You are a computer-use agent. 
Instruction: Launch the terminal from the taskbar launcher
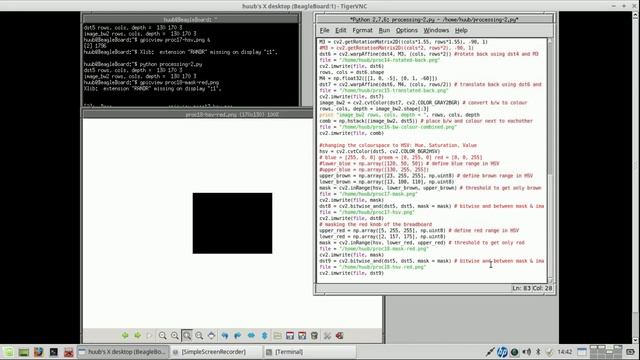click(x=53, y=352)
